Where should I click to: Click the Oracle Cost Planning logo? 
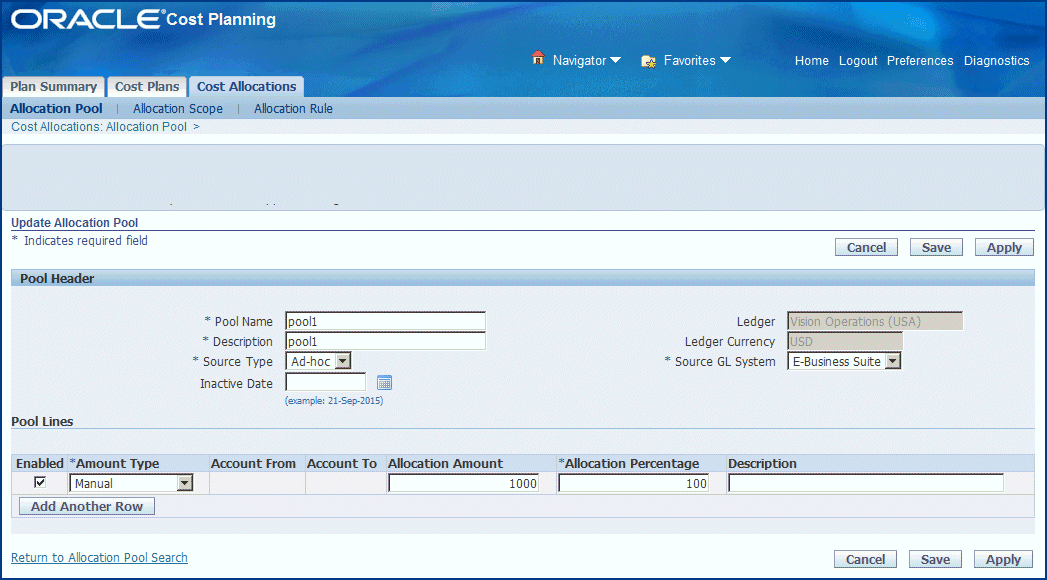143,19
